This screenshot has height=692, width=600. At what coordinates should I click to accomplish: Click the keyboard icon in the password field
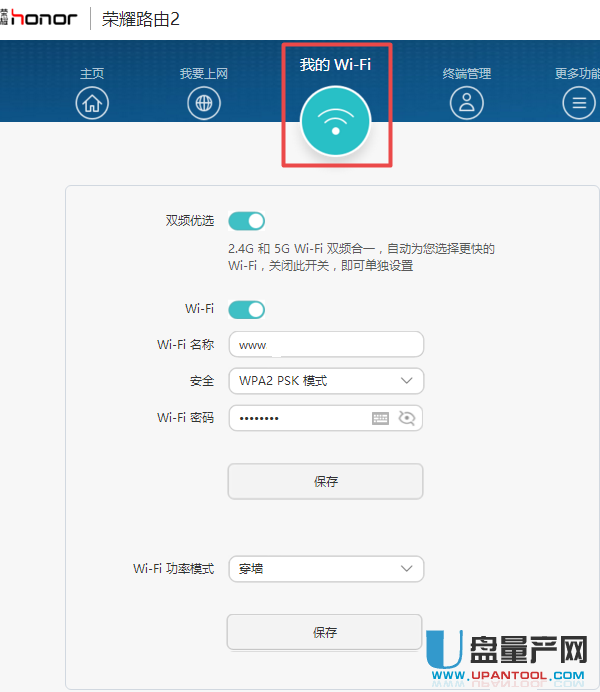[x=380, y=418]
